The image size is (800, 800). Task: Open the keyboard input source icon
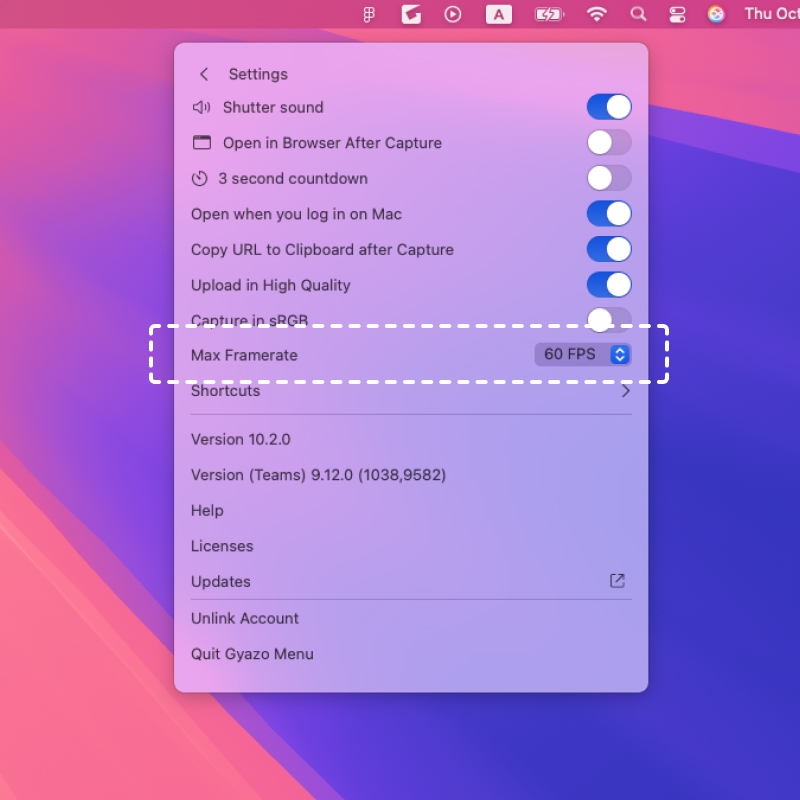(x=499, y=14)
